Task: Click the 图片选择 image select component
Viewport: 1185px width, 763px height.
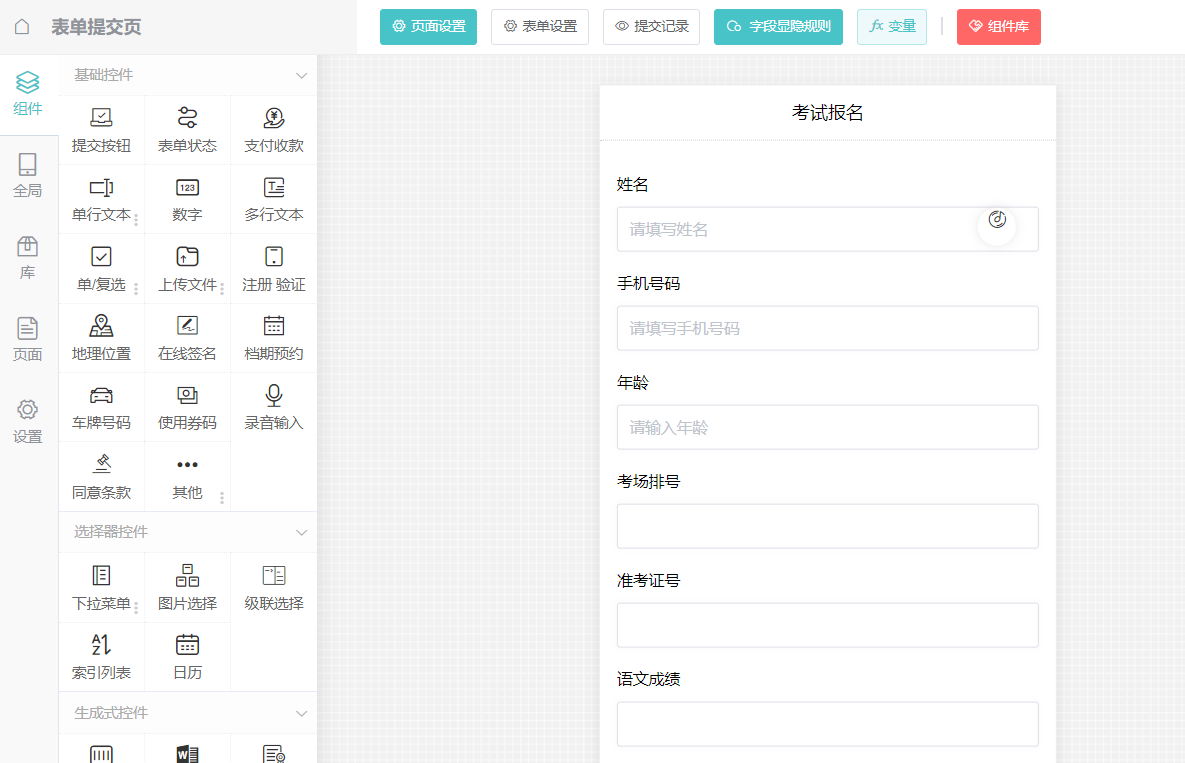Action: 187,588
